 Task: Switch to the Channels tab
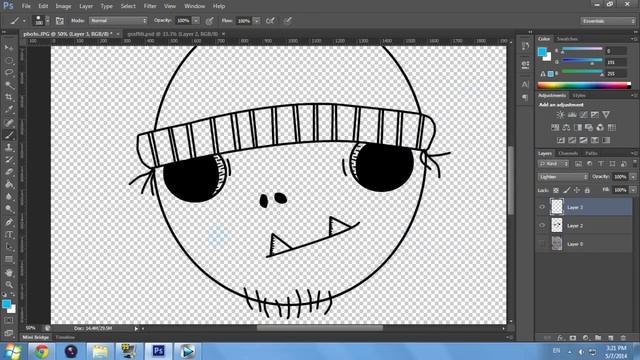(568, 153)
